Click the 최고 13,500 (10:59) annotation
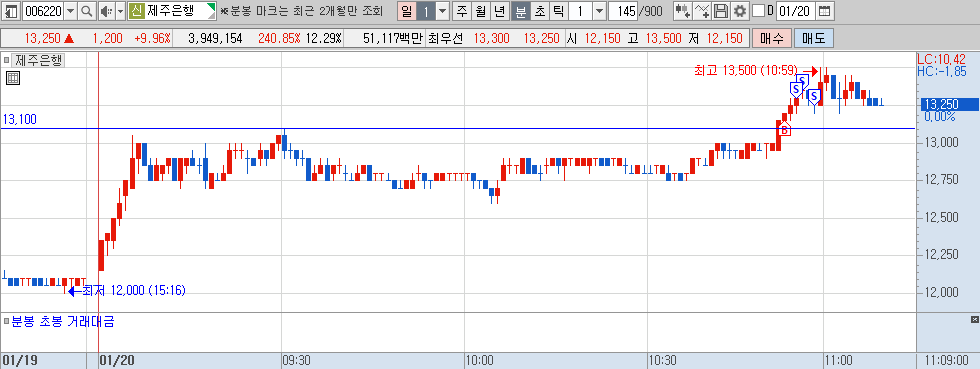Image resolution: width=980 pixels, height=369 pixels. tap(746, 71)
